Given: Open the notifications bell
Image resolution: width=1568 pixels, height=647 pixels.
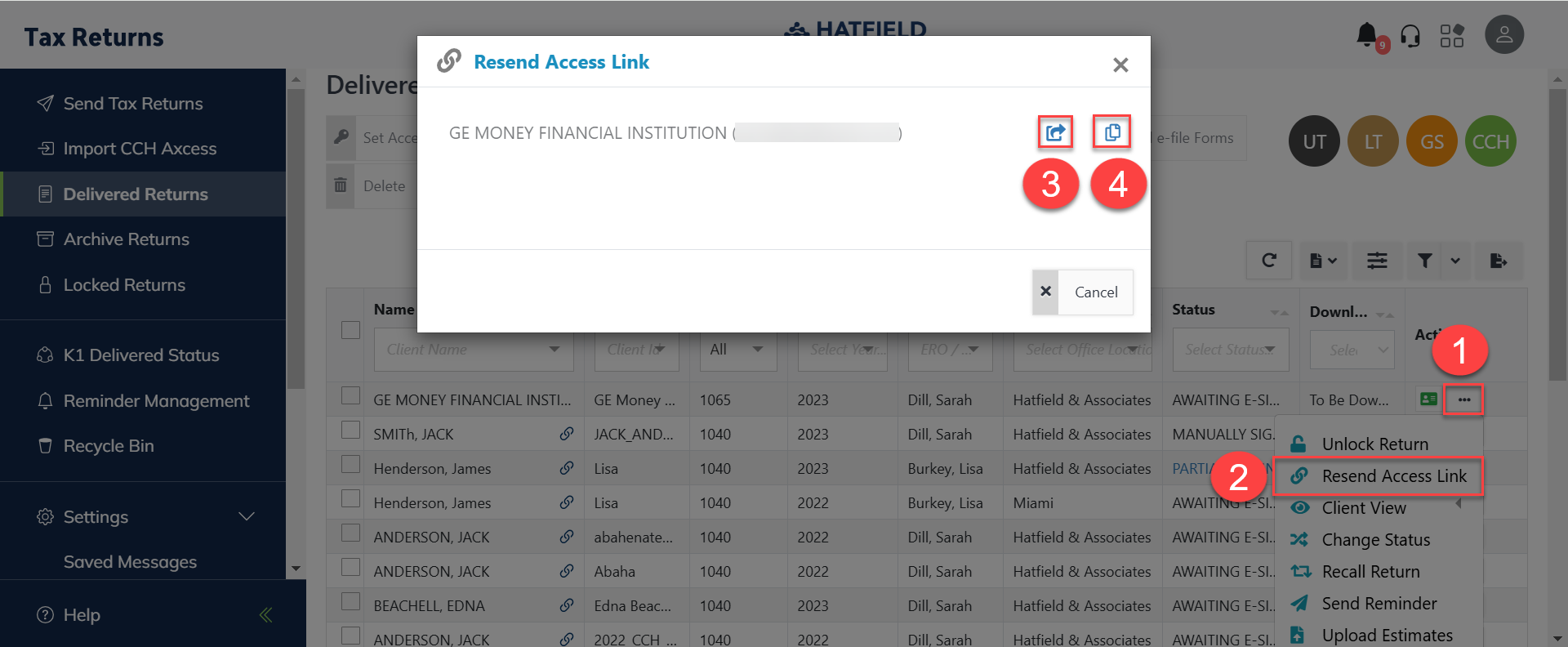Looking at the screenshot, I should point(1367,35).
